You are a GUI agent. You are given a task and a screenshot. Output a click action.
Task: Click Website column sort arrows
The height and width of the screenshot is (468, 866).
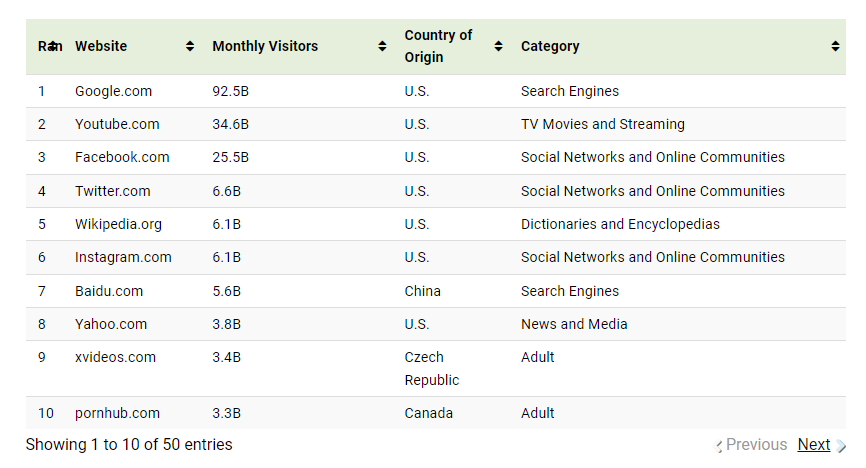[x=190, y=46]
